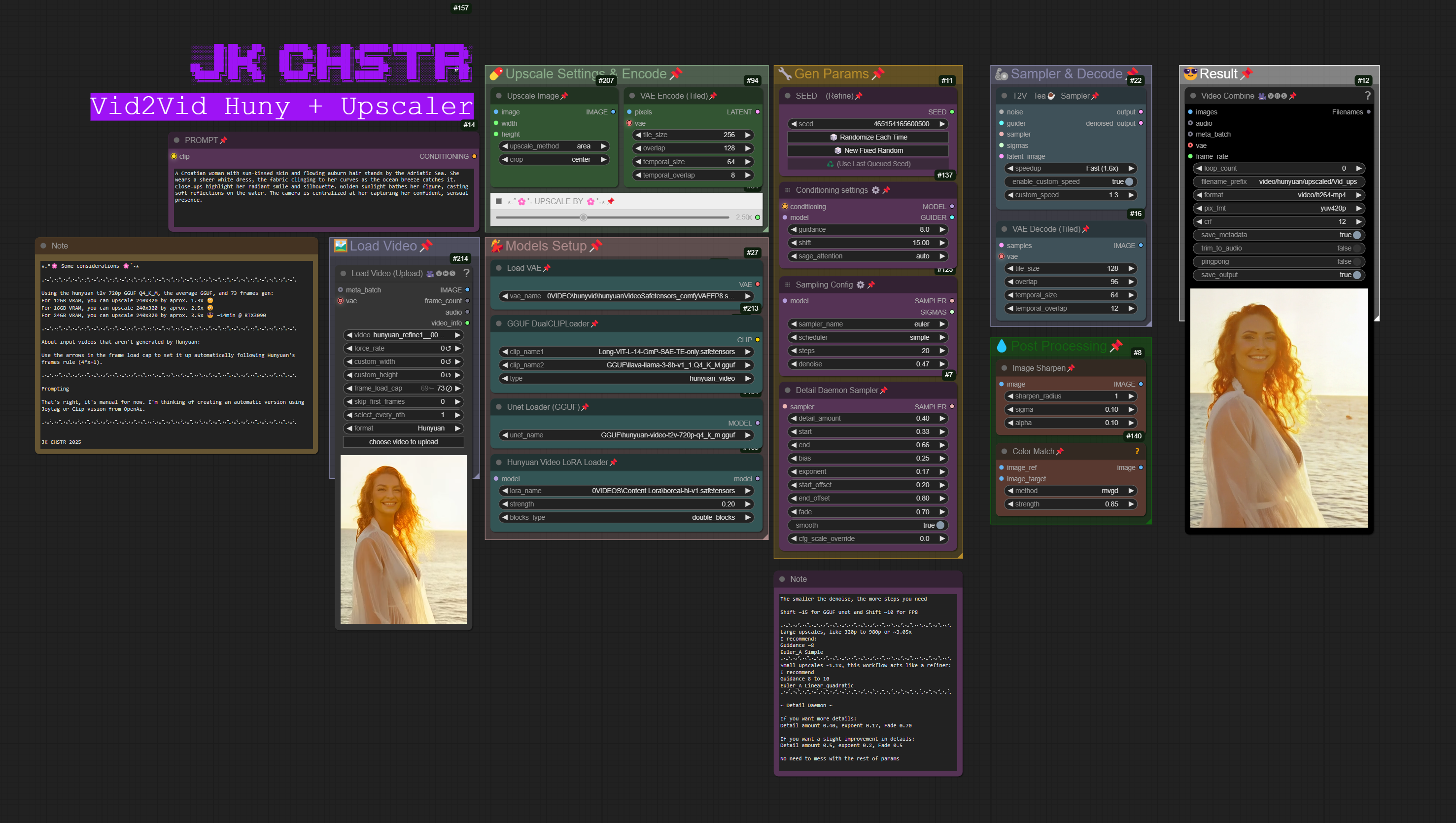Screen dimensions: 1456x823
Task: Click the help question mark on Video Combine
Action: (x=1367, y=96)
